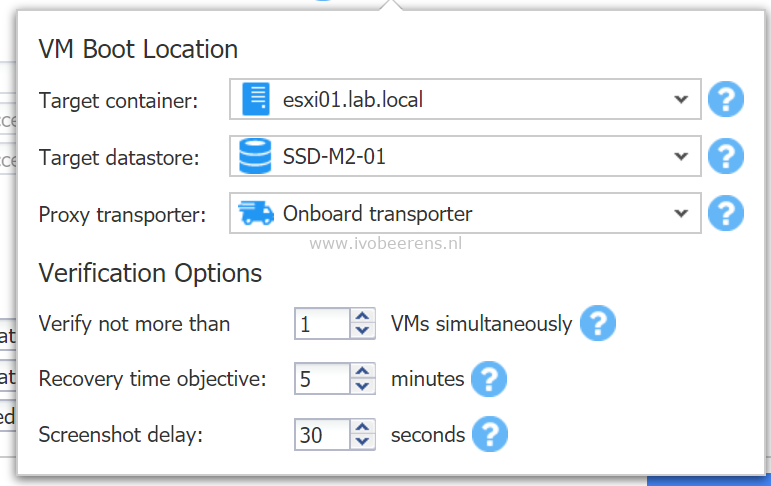Increase Screenshot delay seconds
771x486 pixels.
click(x=362, y=427)
